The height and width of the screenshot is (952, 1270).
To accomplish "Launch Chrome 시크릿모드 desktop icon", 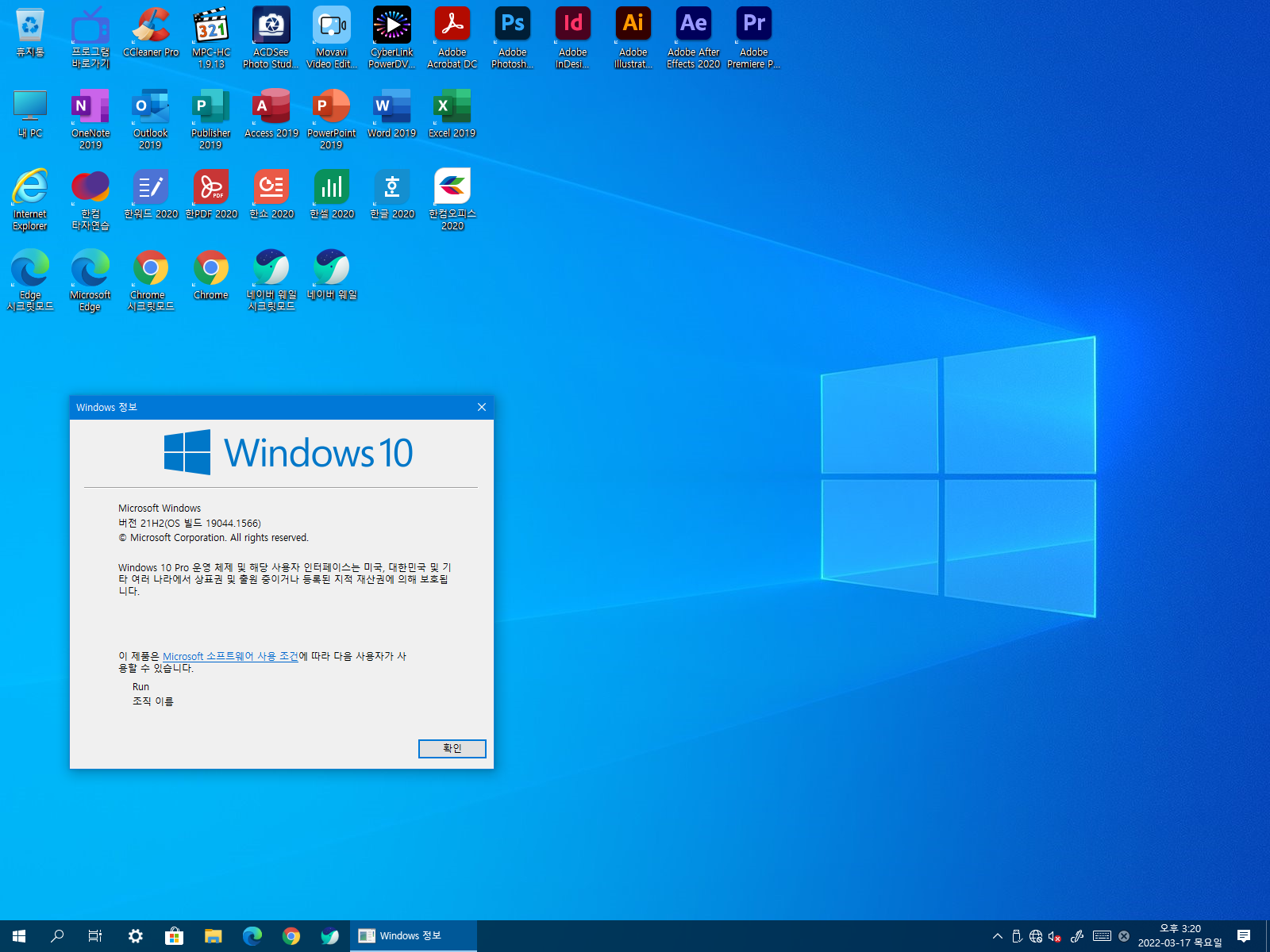I will coord(151,281).
